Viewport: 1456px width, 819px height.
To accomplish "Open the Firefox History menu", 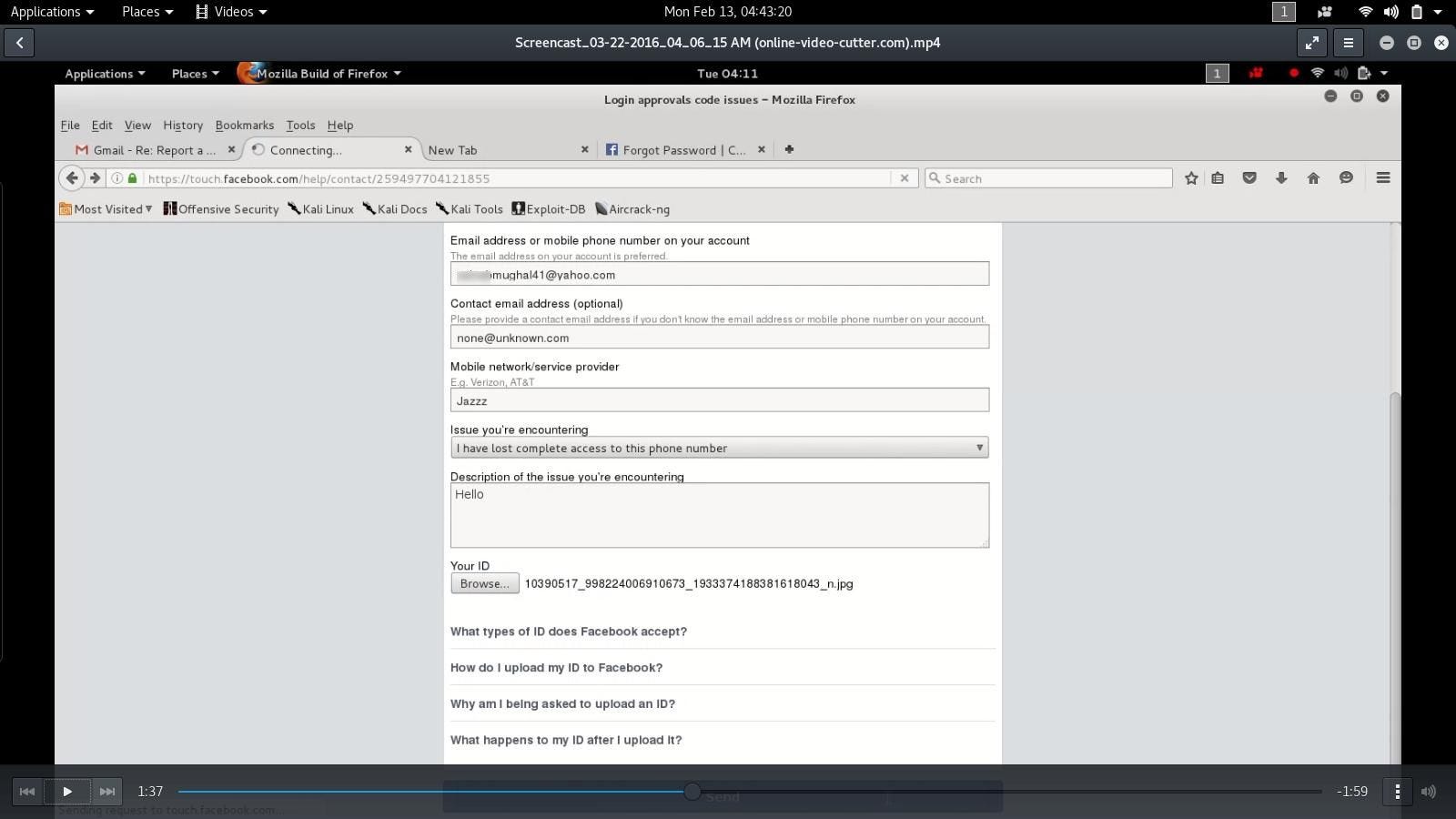I will point(183,126).
